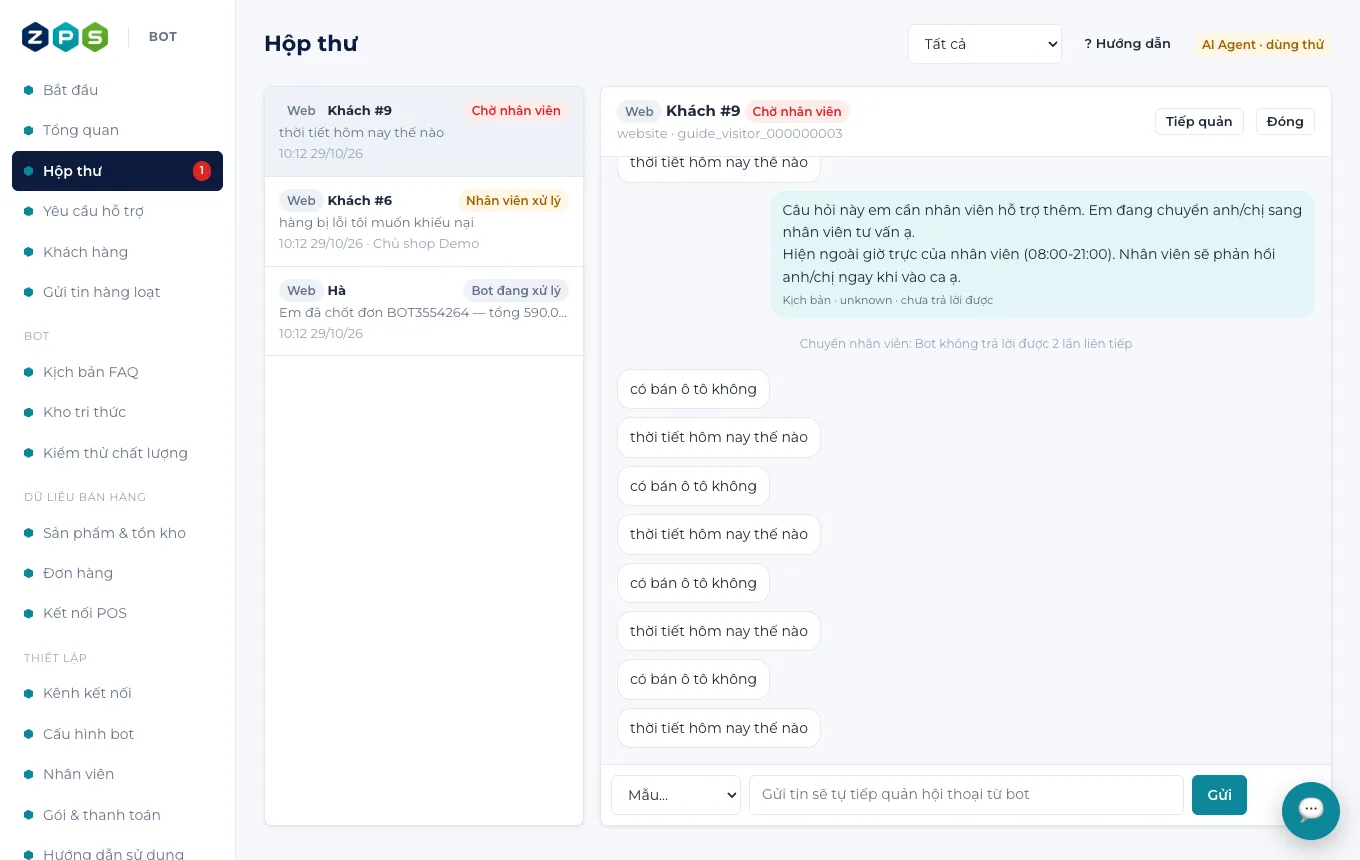Select Hộp thư in the sidebar

click(x=117, y=171)
